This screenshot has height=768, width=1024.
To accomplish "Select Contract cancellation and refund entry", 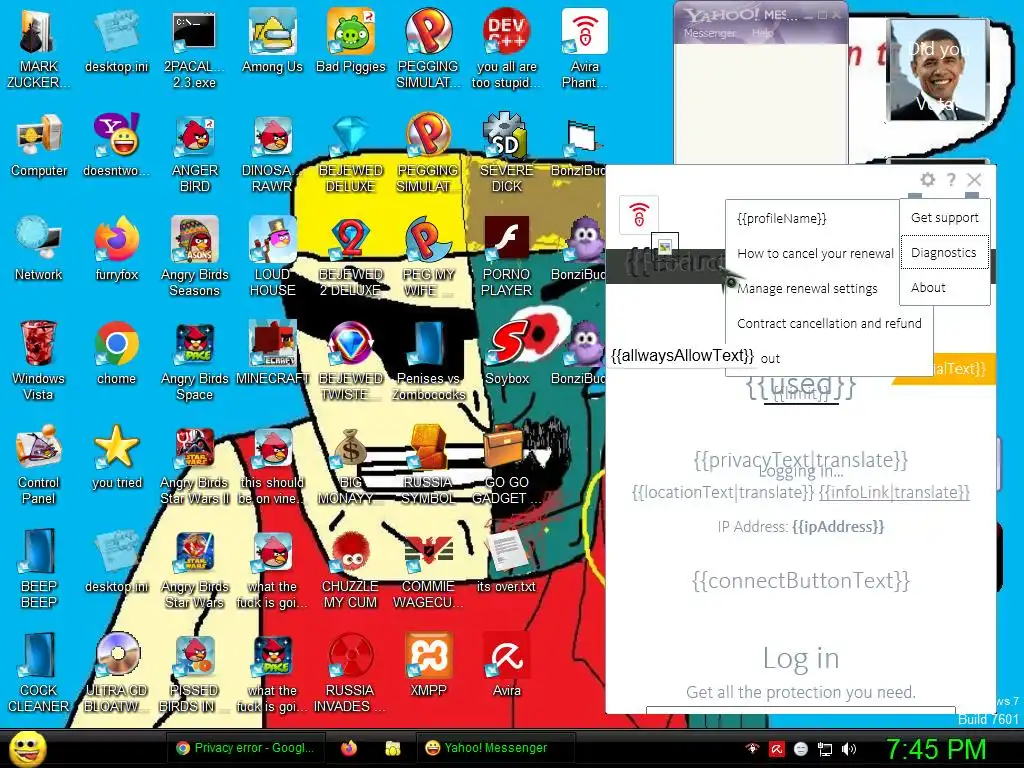I will click(x=829, y=323).
